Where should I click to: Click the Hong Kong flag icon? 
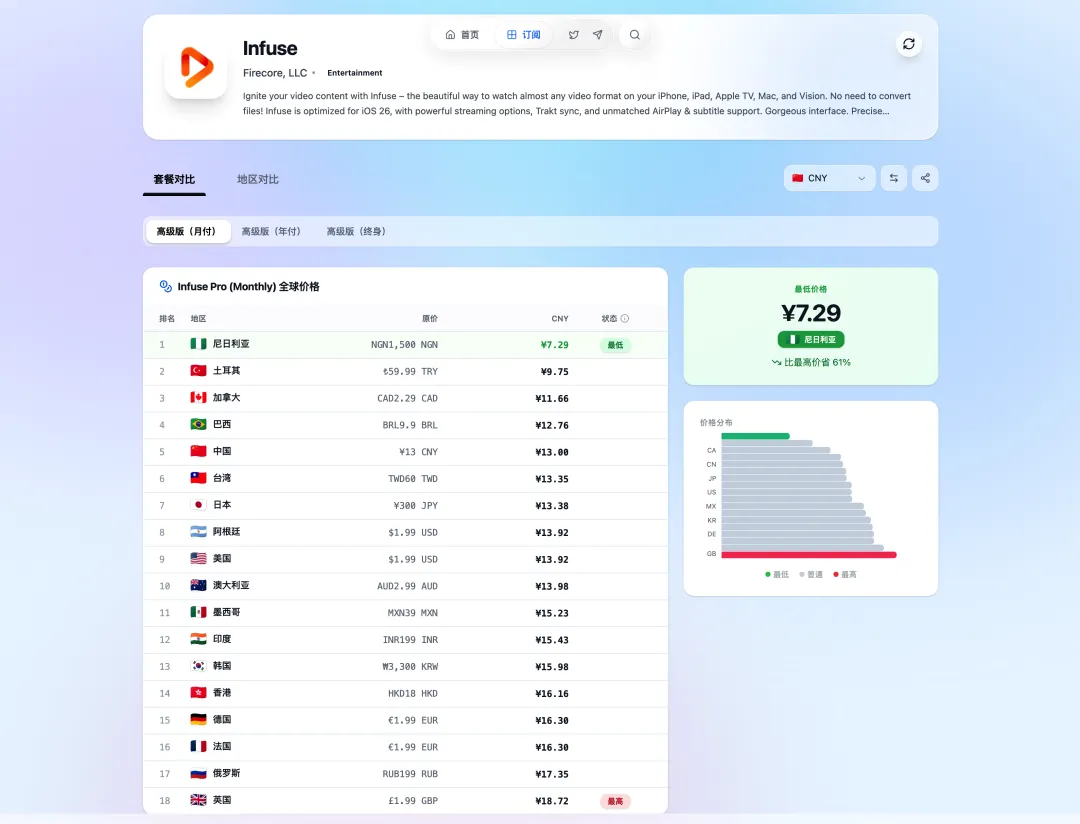click(198, 693)
